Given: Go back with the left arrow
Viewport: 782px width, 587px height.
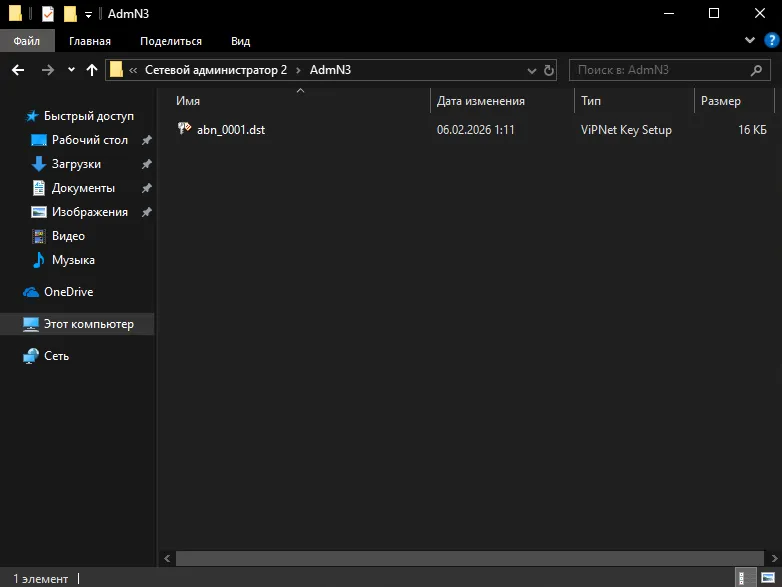Looking at the screenshot, I should point(18,70).
